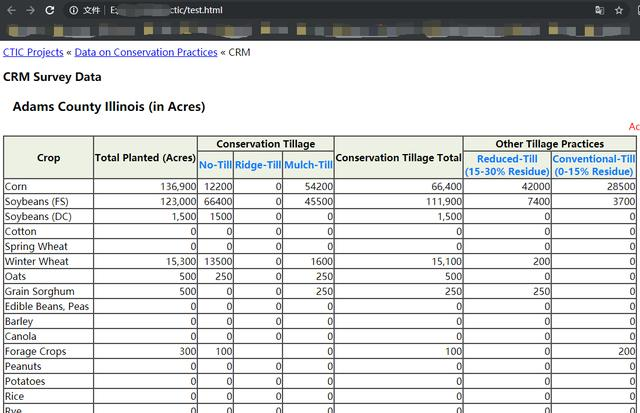The image size is (640, 413).
Task: Go forward using the browser forward arrow
Action: pos(30,10)
